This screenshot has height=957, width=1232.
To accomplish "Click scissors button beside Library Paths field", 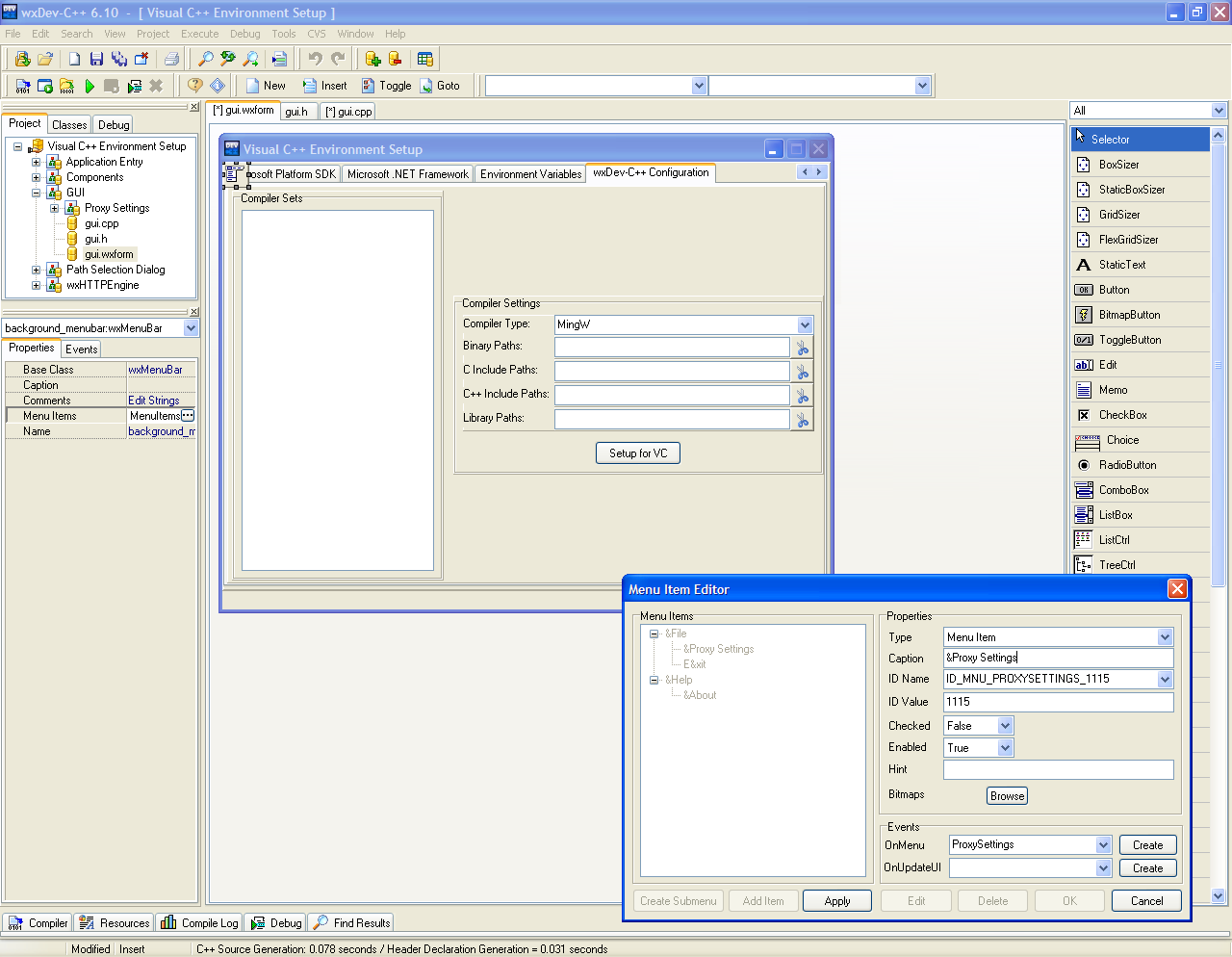I will (802, 420).
